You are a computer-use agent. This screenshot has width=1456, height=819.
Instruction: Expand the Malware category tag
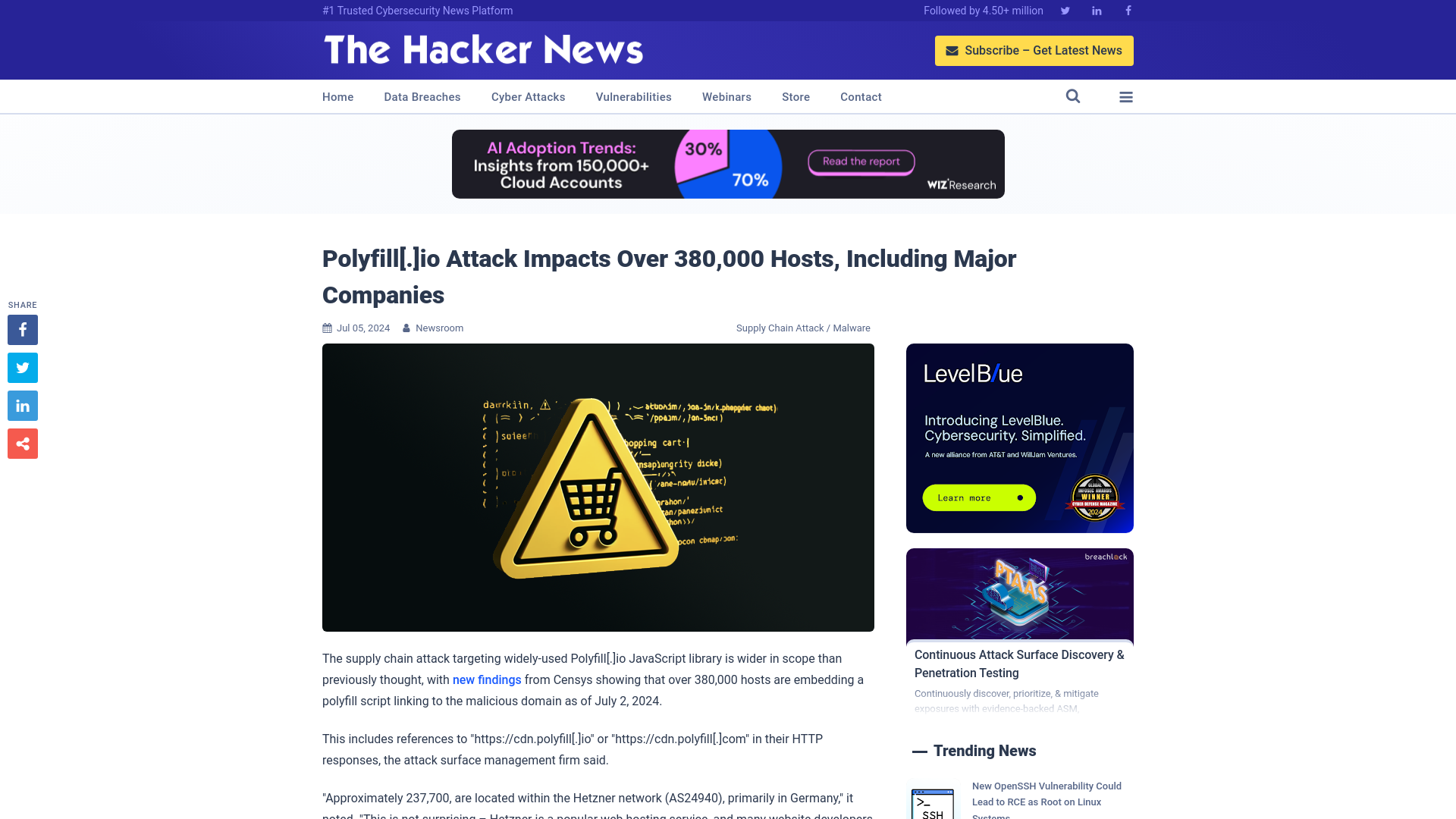(x=851, y=327)
